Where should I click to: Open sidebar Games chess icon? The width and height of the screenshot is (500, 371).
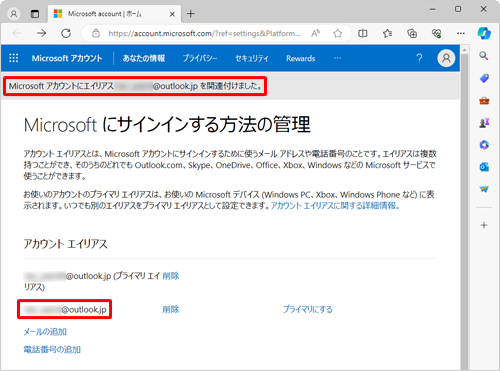pyautogui.click(x=484, y=123)
